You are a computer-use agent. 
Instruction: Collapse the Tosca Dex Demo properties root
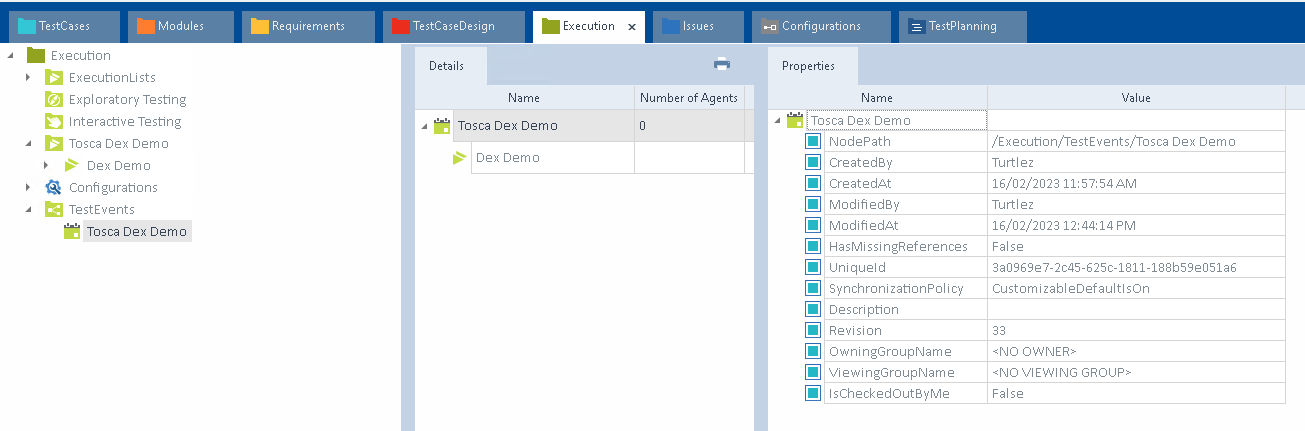tap(777, 121)
